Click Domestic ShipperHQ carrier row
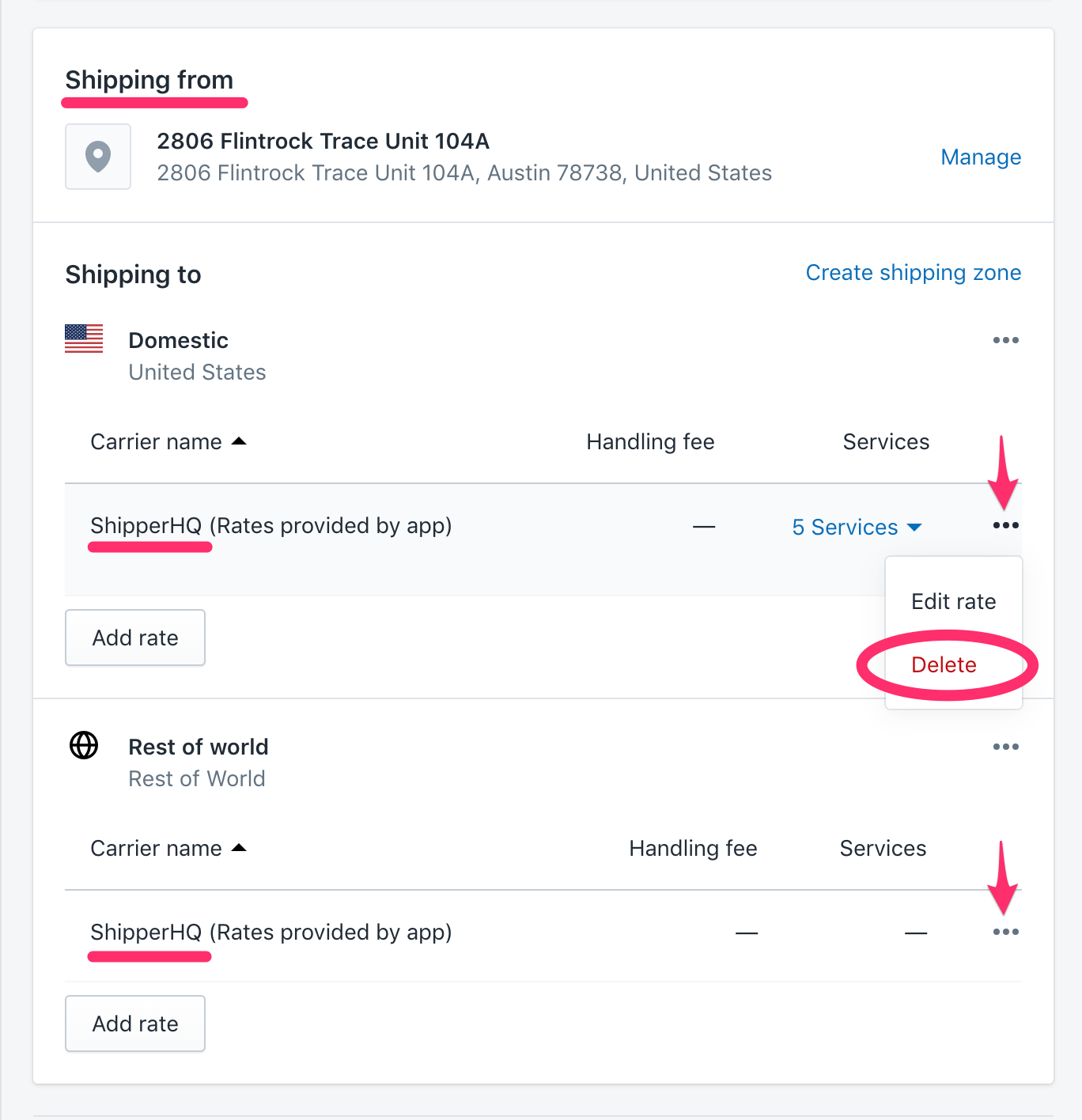 (x=270, y=525)
